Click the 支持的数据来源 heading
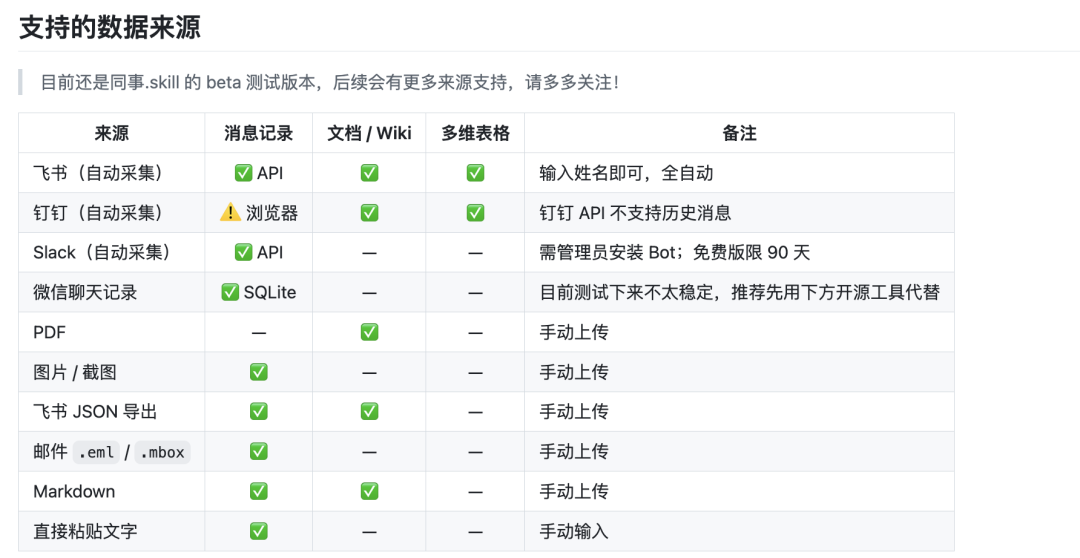1080x558 pixels. coord(110,28)
